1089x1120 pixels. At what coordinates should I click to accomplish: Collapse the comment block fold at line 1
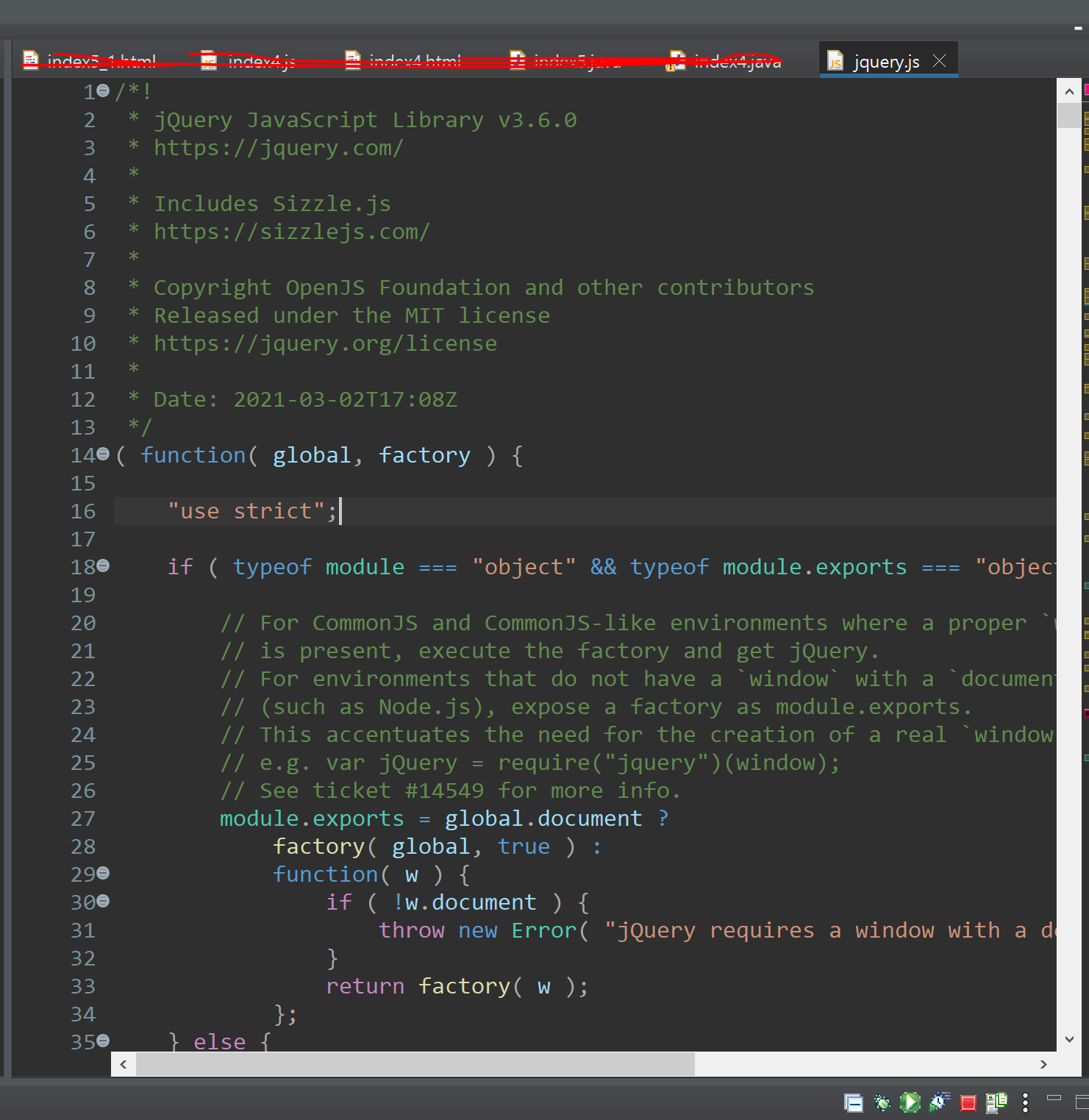click(103, 90)
